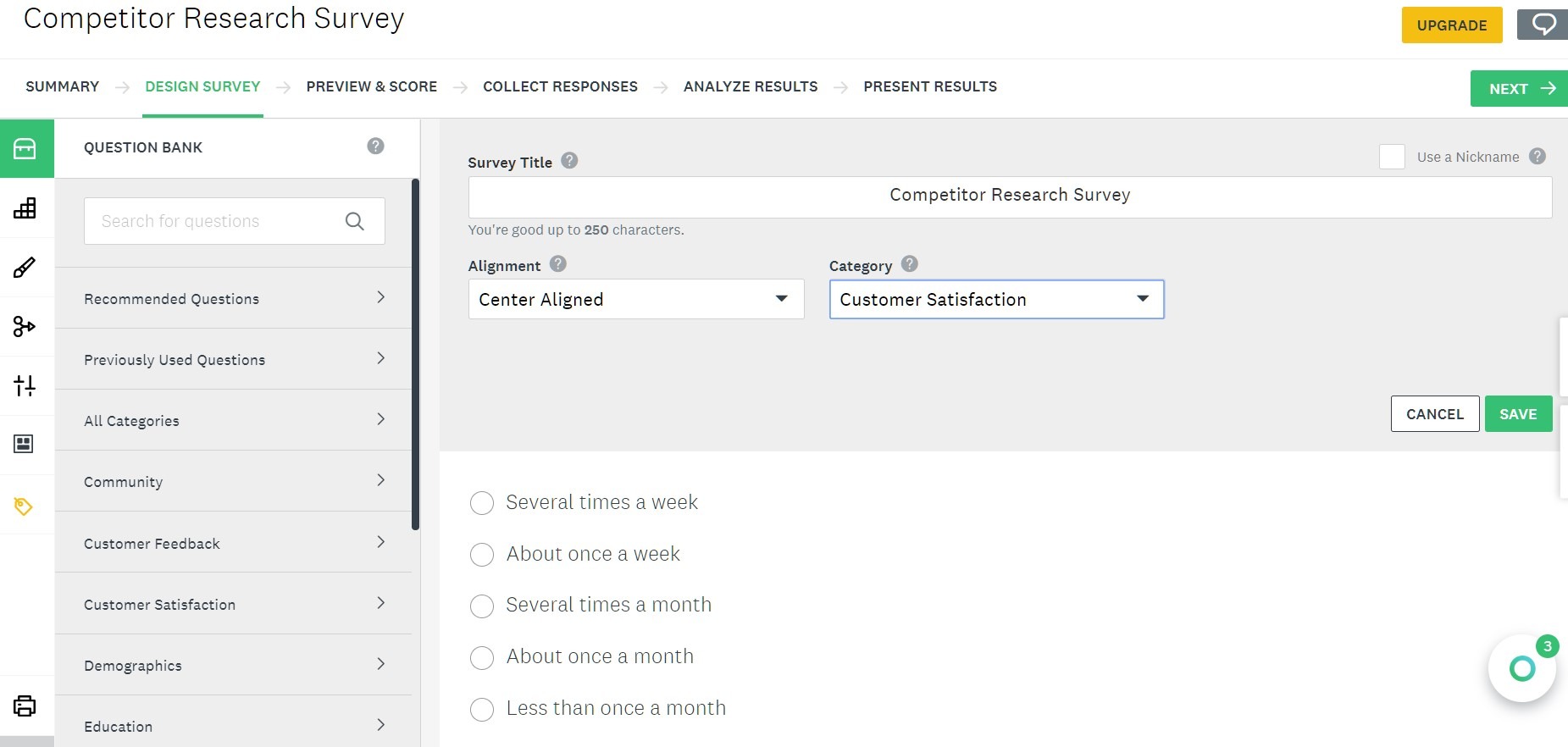The image size is (1568, 747).
Task: Switch to the Collect Responses tab
Action: 560,86
